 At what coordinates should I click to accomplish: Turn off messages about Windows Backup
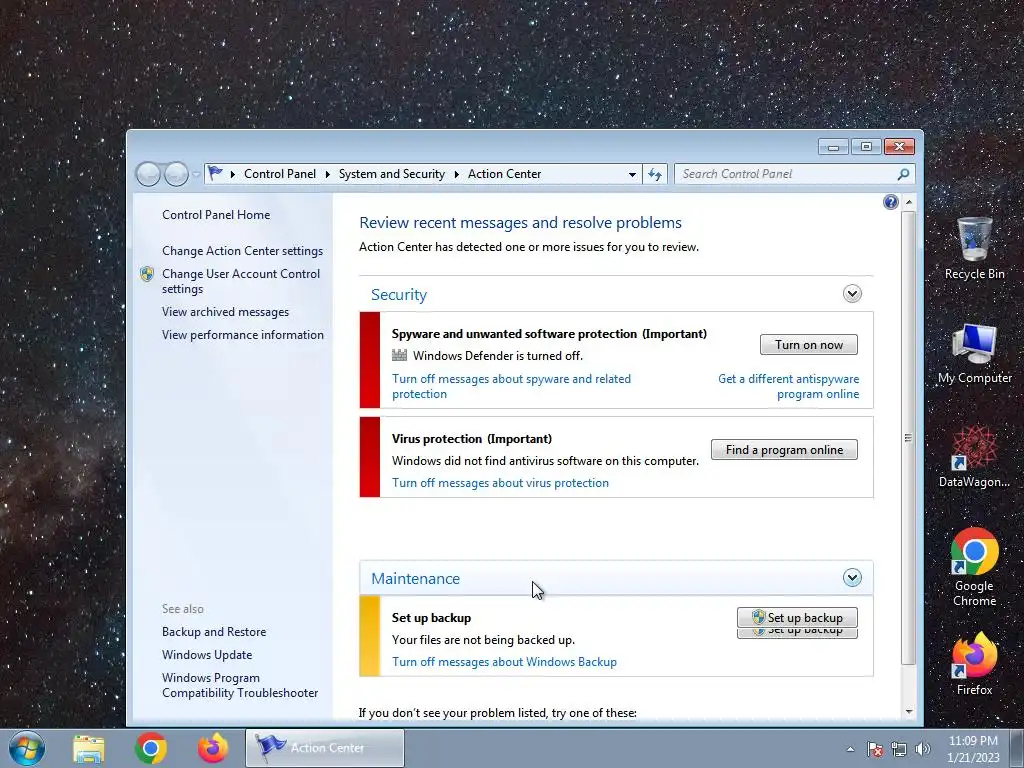[504, 662]
